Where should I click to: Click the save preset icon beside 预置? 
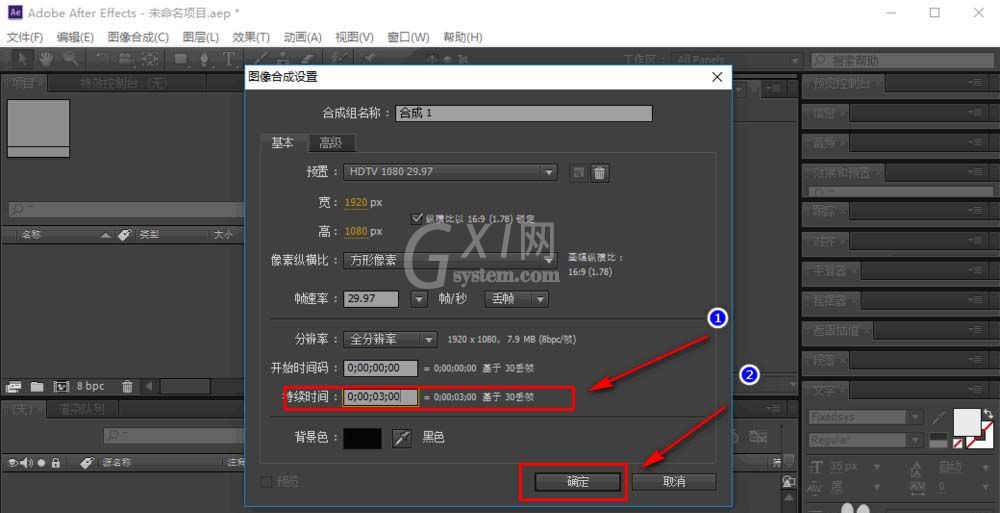[578, 172]
